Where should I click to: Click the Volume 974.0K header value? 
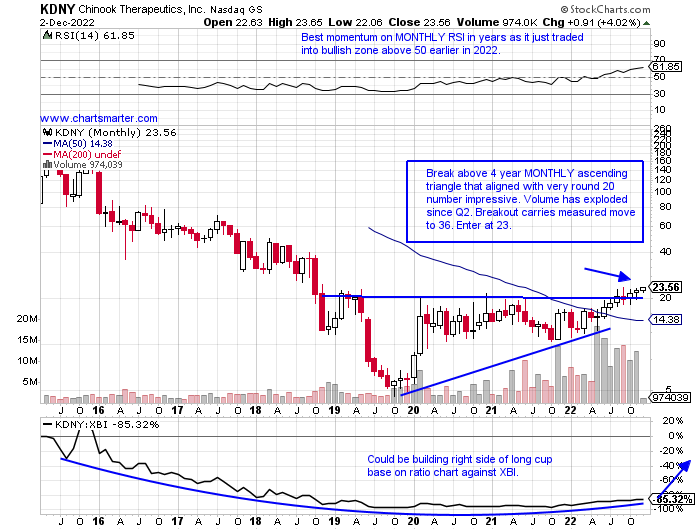click(496, 22)
